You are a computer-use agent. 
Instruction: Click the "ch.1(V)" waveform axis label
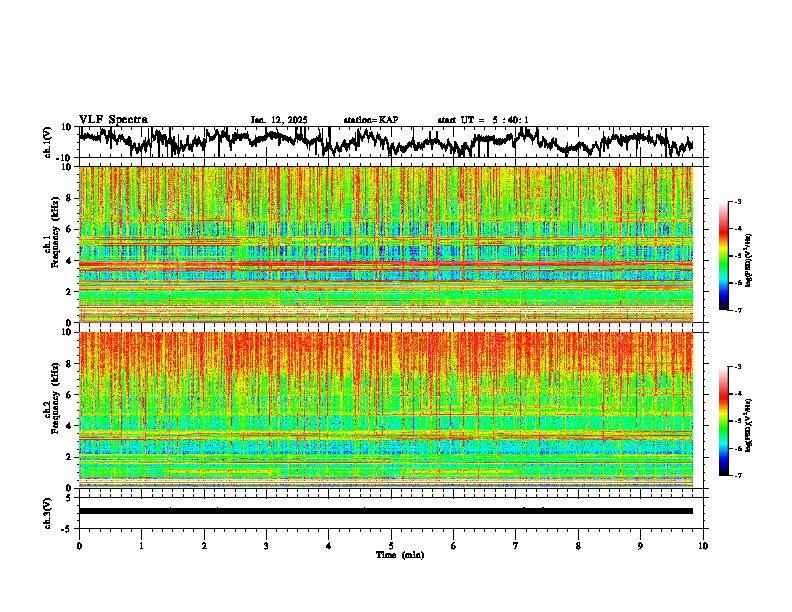pos(47,142)
